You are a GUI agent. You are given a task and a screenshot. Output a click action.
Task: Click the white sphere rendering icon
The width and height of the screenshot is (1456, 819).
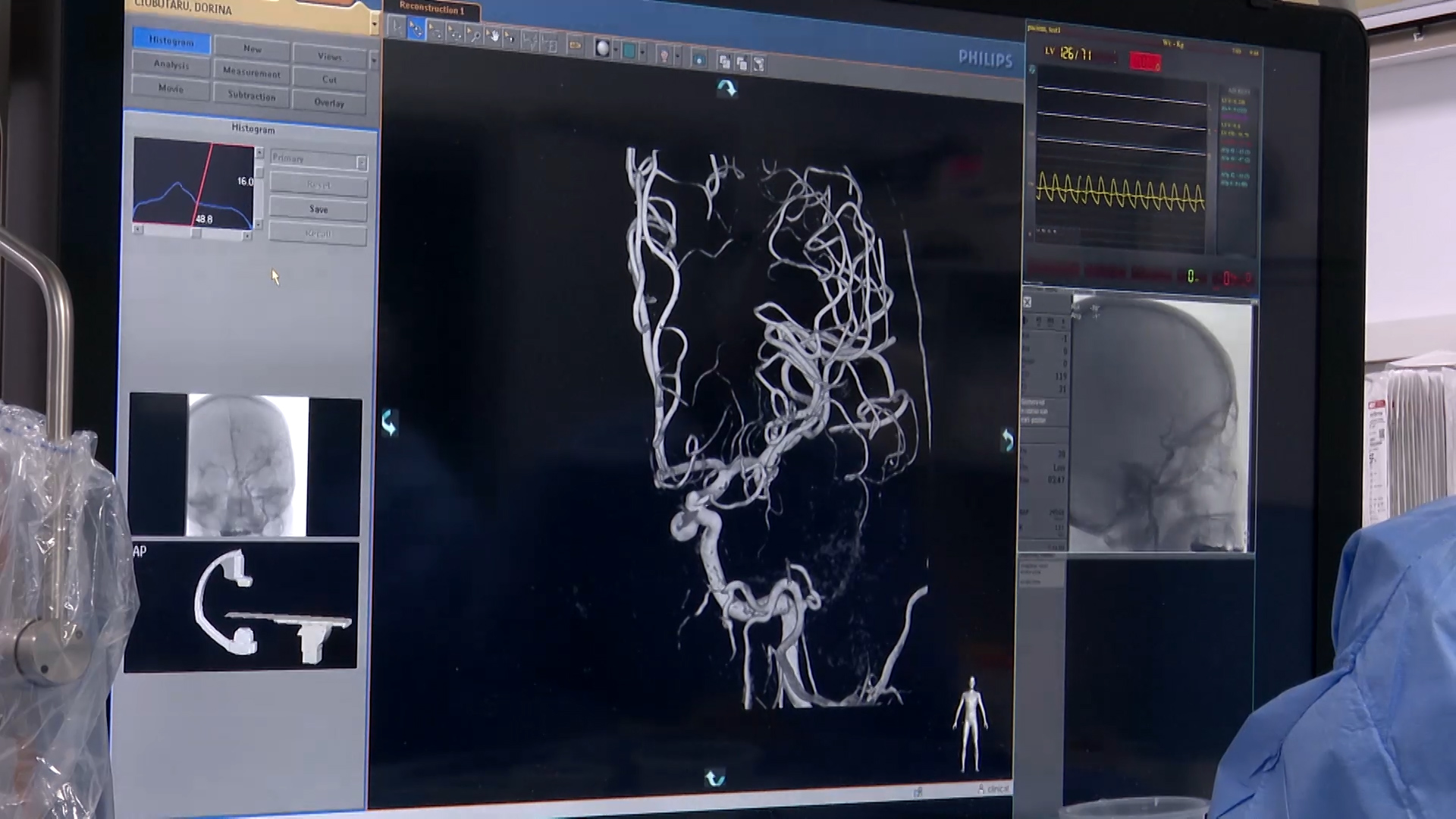tap(602, 48)
